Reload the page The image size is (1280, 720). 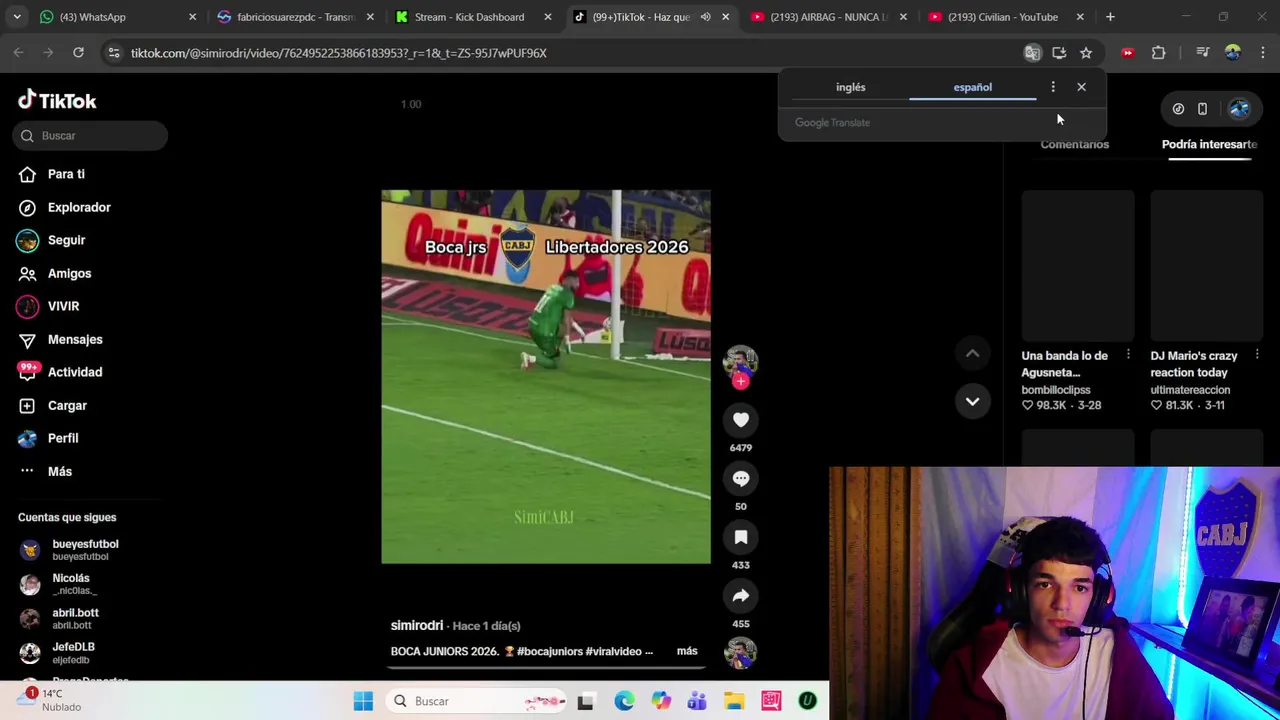tap(78, 53)
